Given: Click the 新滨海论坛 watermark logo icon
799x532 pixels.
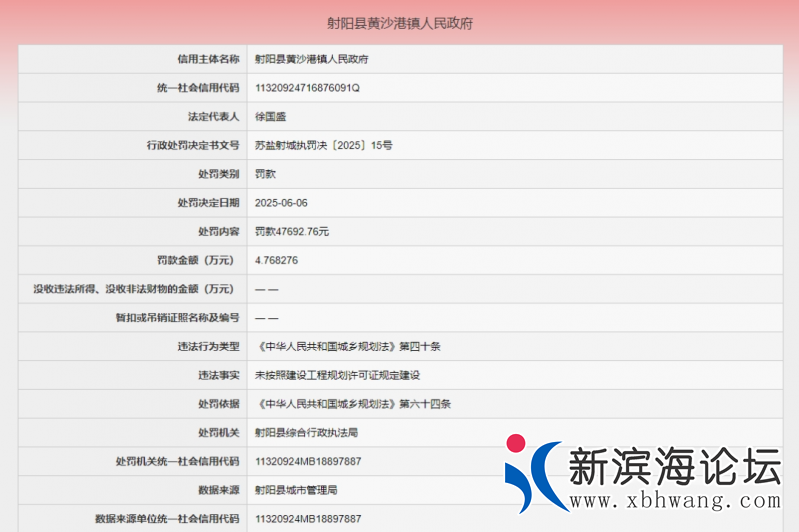Looking at the screenshot, I should [531, 472].
